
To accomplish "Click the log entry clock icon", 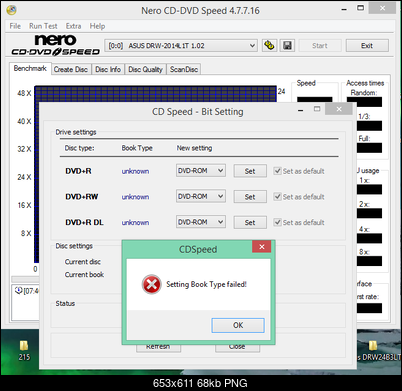I will pyautogui.click(x=19, y=291).
